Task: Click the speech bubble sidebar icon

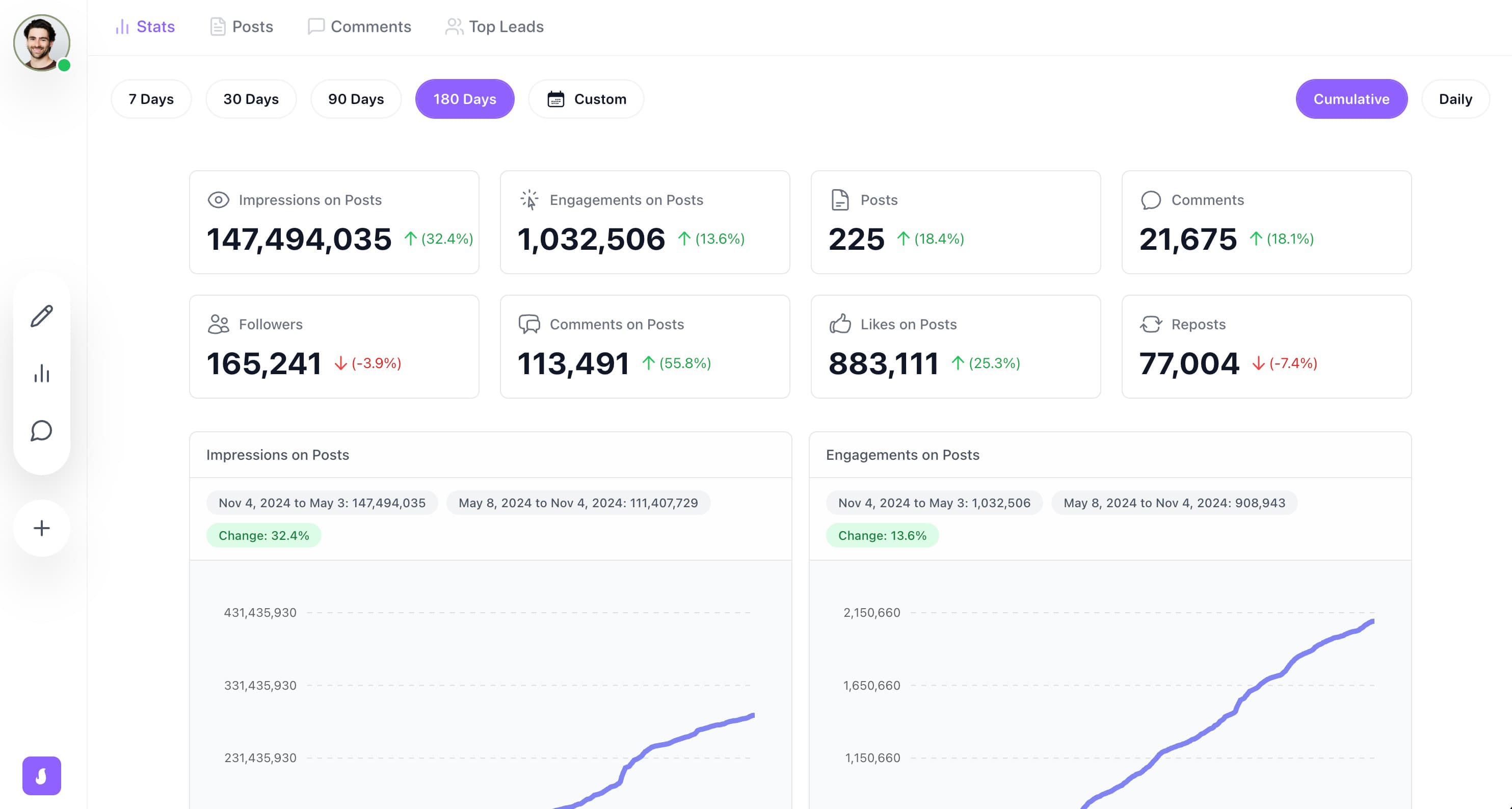Action: coord(42,430)
